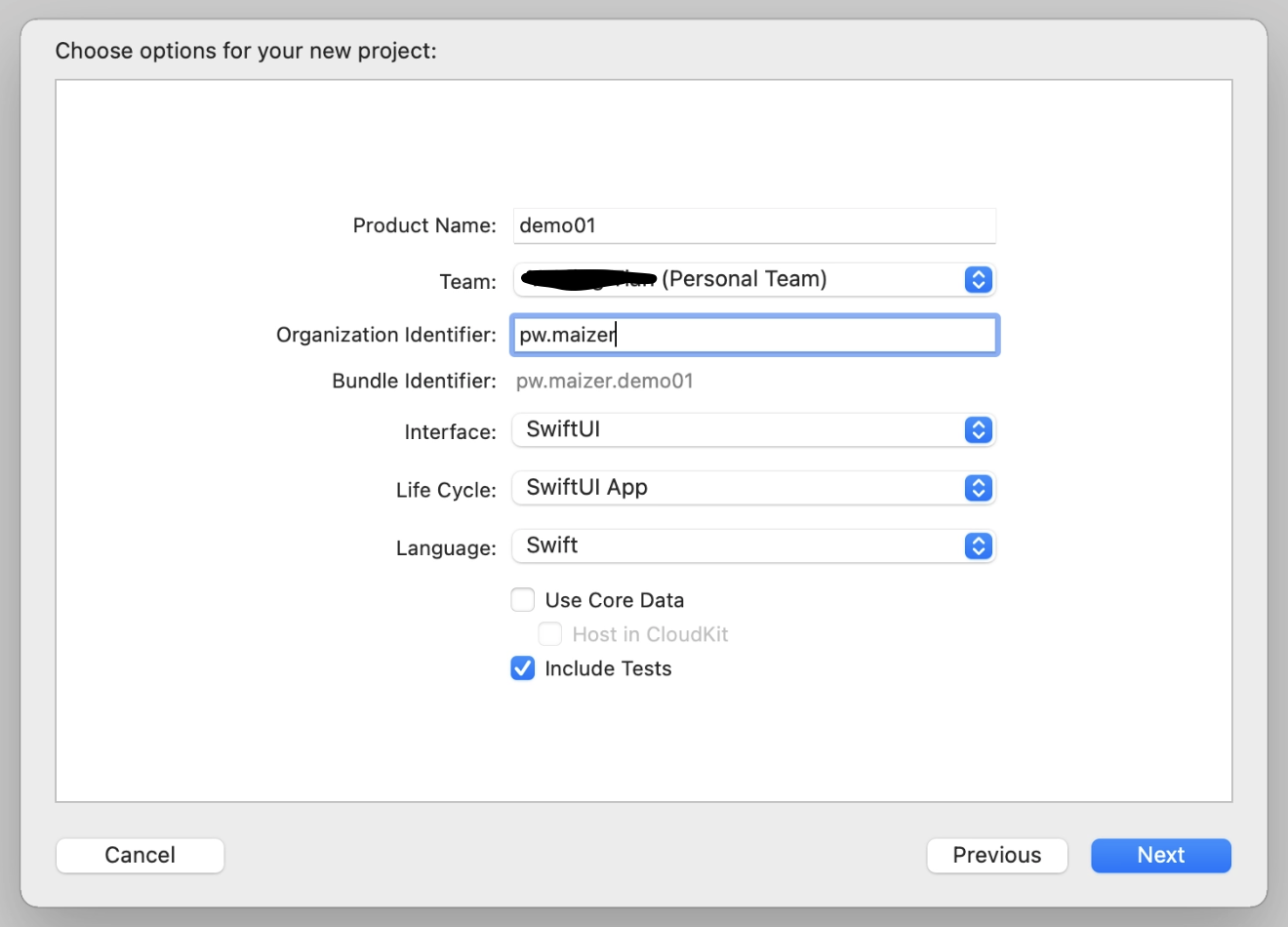Click the blue chevron icon beside SwiftUI App

(x=978, y=488)
